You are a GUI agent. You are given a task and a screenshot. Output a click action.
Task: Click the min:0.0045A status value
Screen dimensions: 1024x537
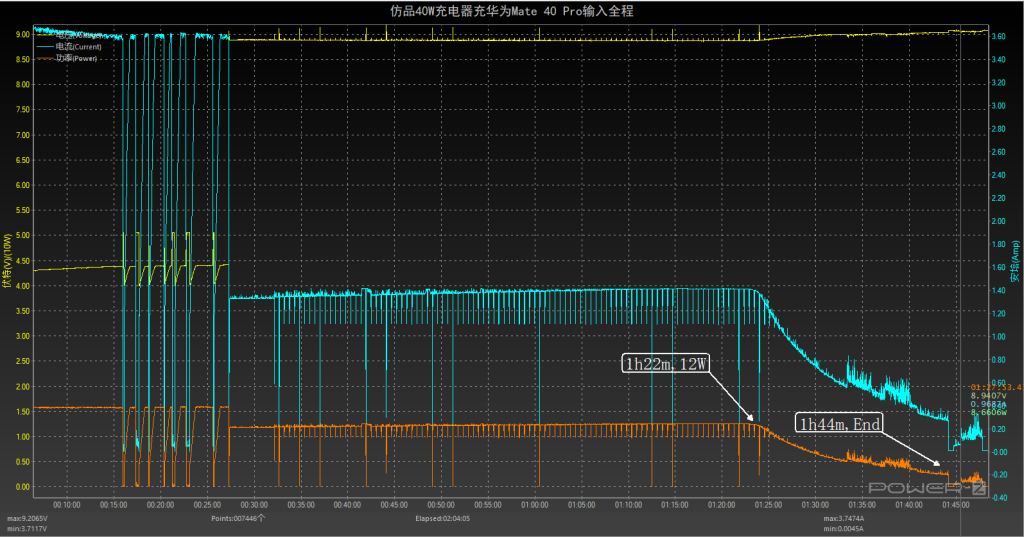click(843, 529)
